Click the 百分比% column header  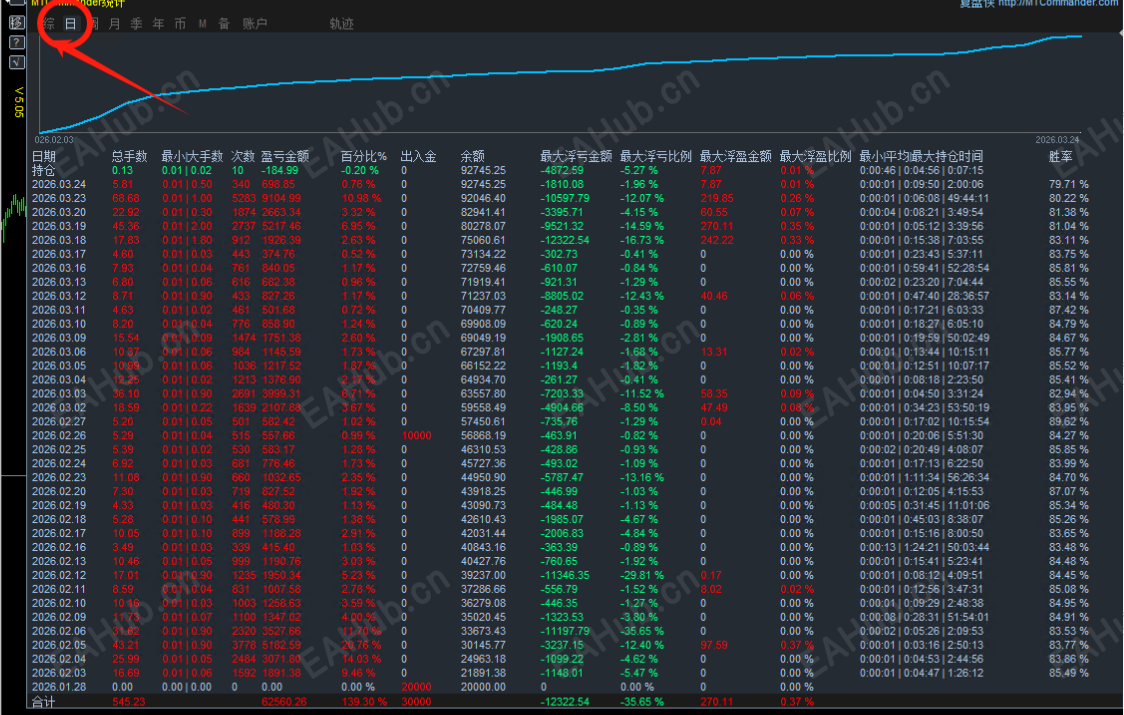[363, 156]
